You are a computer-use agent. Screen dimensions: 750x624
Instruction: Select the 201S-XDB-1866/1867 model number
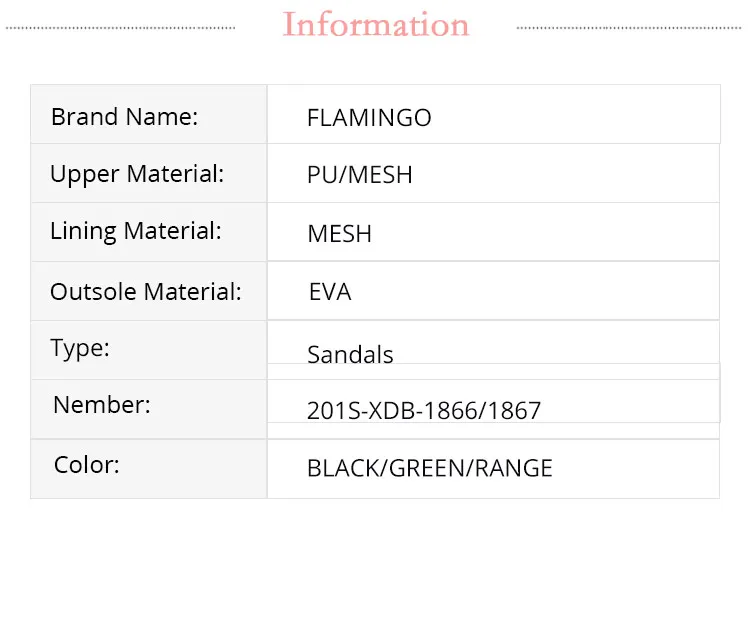click(424, 411)
